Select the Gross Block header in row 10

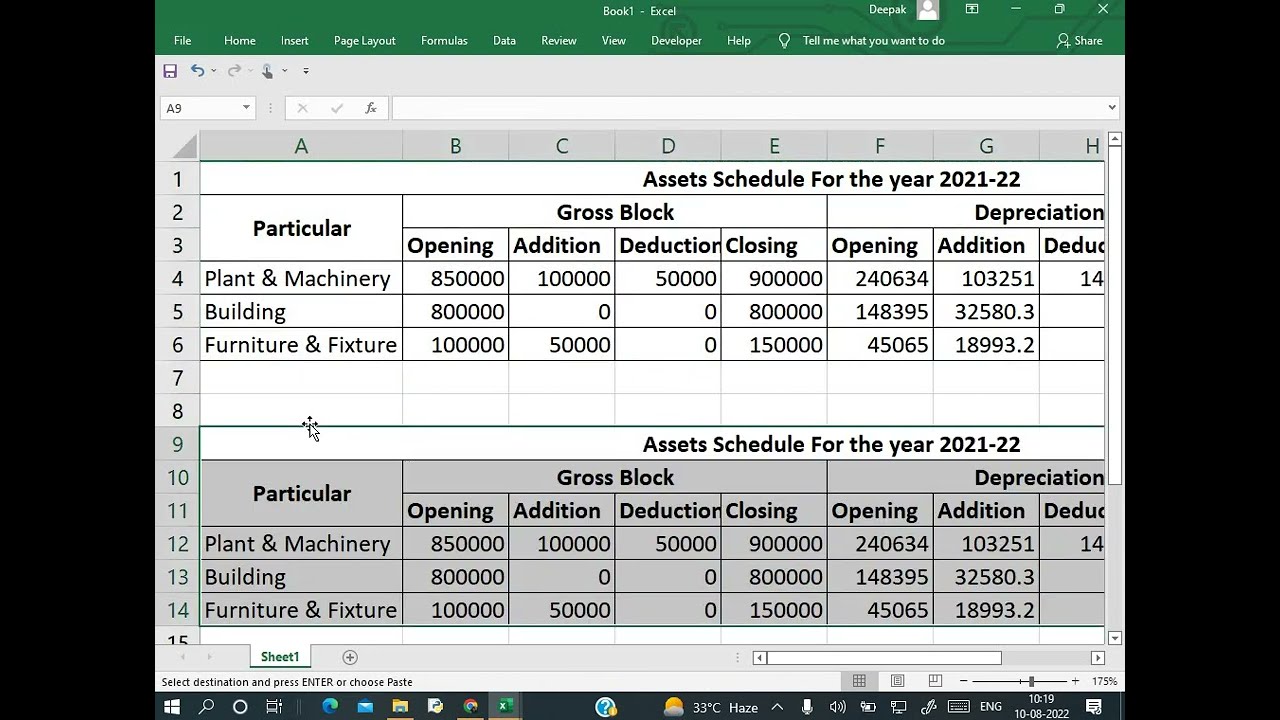615,478
